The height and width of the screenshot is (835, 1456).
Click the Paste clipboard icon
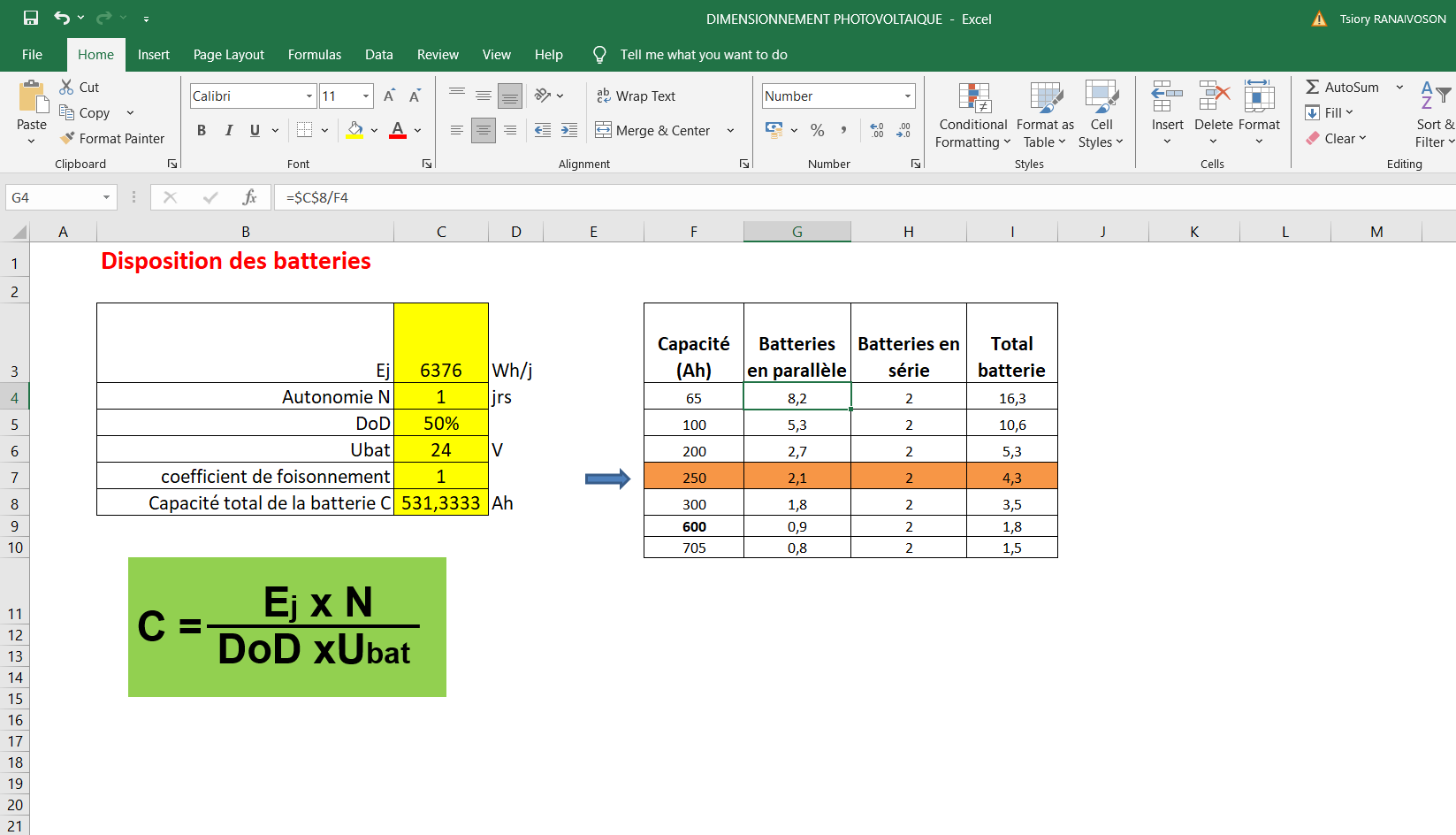(x=32, y=96)
